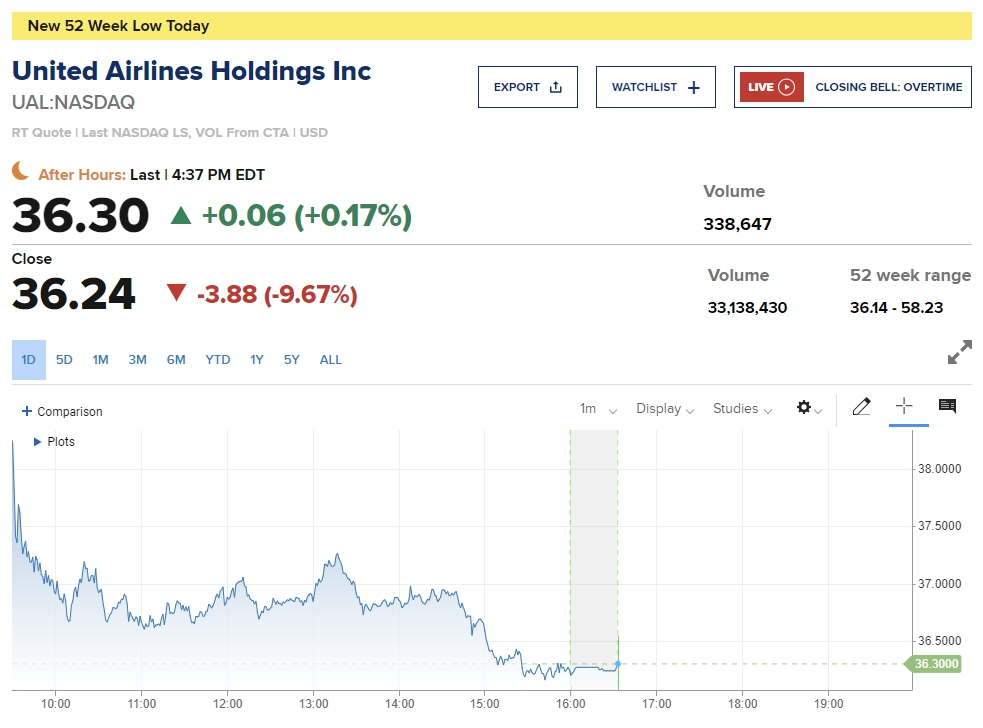Screen dimensions: 983x728
Task: Click the 36.3000 price marker label
Action: tap(934, 663)
